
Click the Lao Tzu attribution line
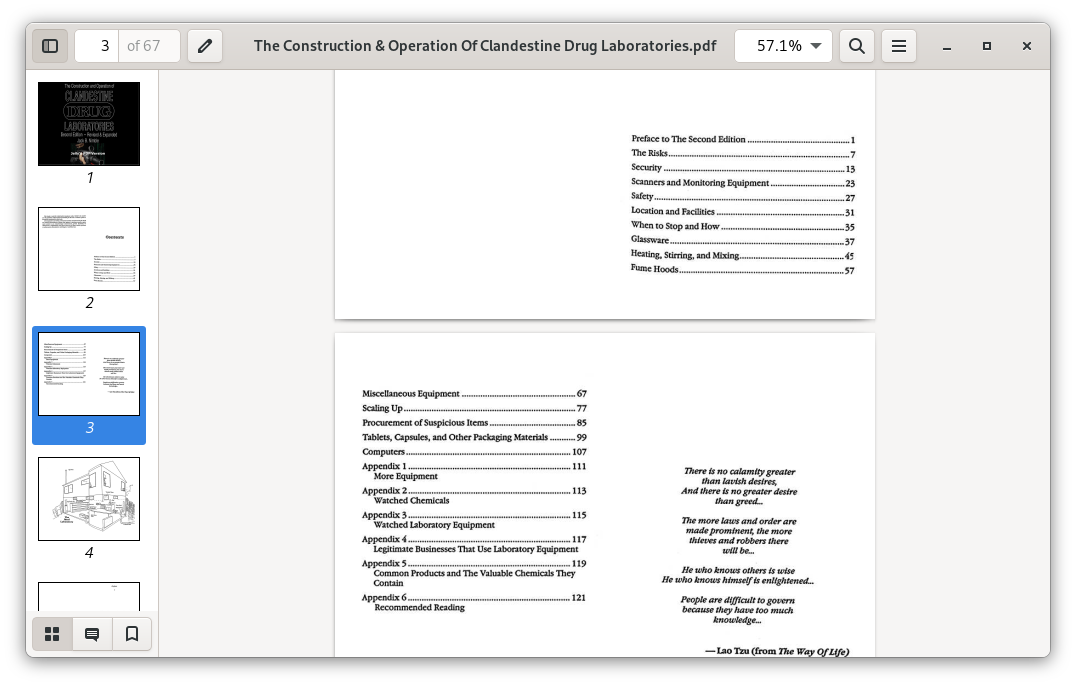(777, 651)
